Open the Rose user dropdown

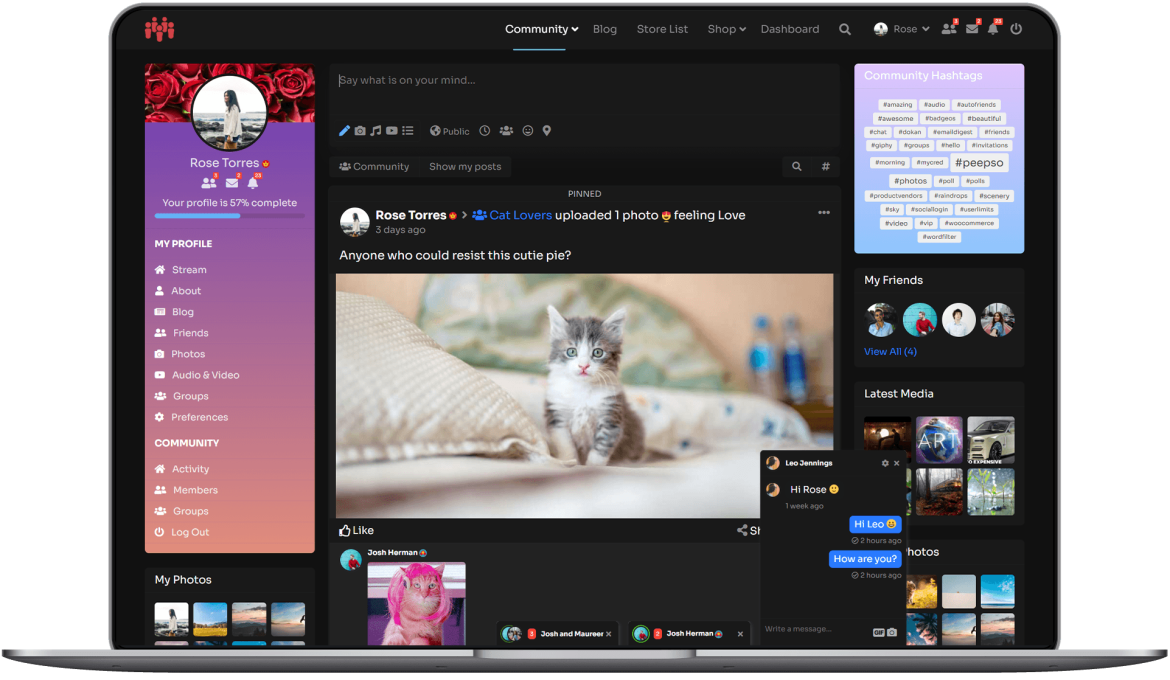(901, 29)
